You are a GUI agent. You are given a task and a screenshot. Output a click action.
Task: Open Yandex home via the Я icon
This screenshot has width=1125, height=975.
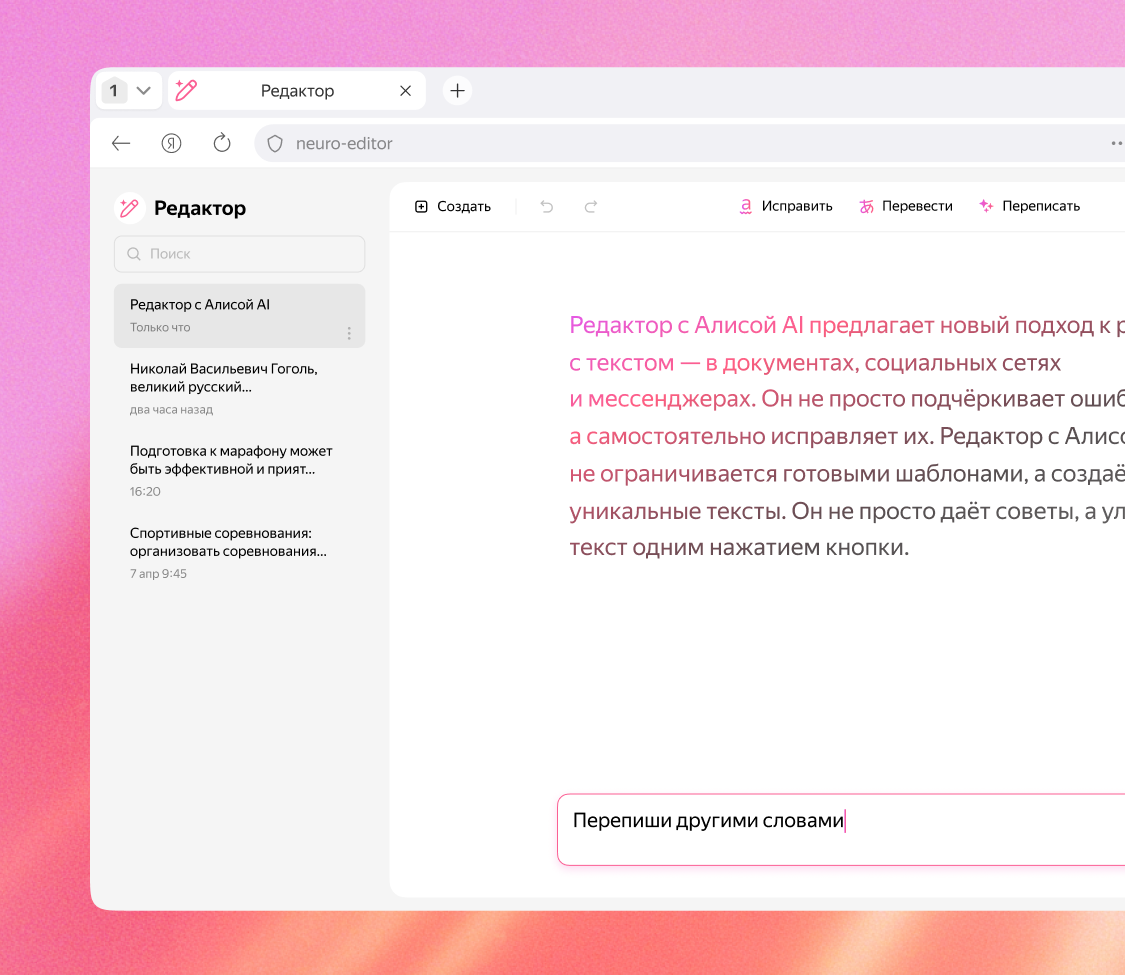point(171,143)
